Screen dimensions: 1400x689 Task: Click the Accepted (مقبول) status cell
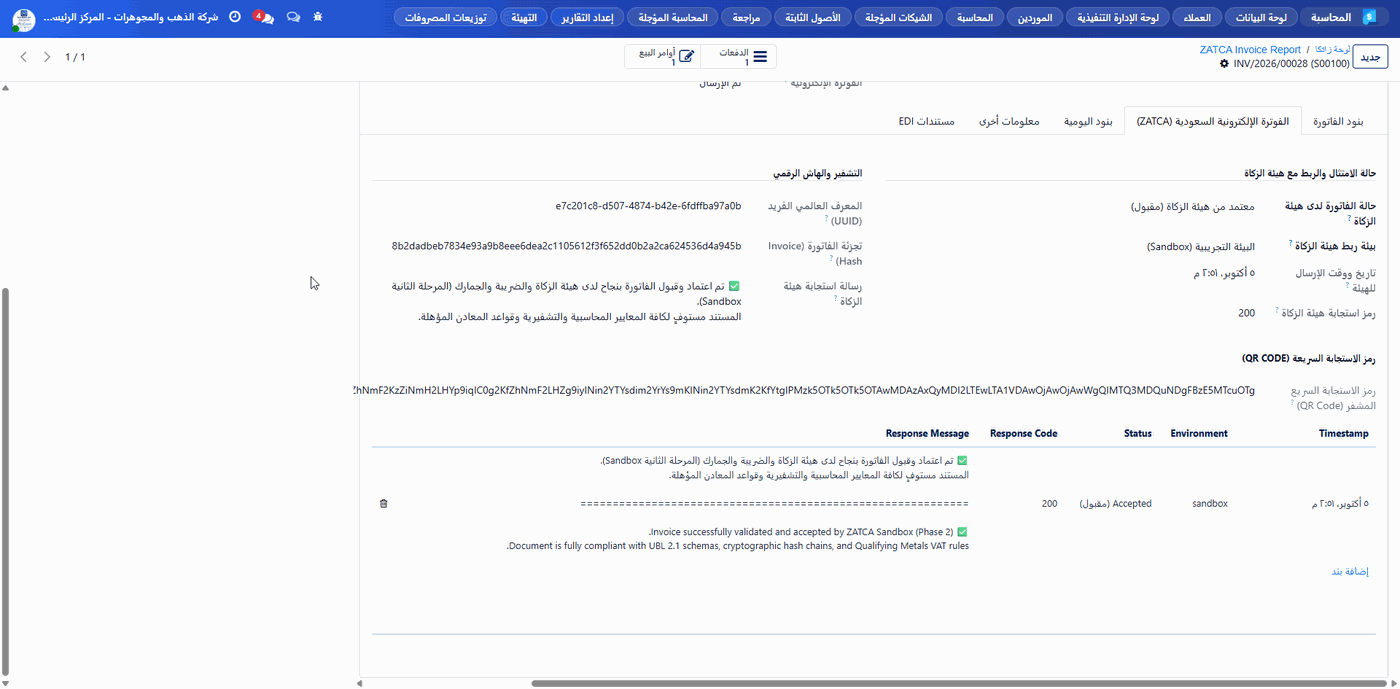coord(1115,504)
